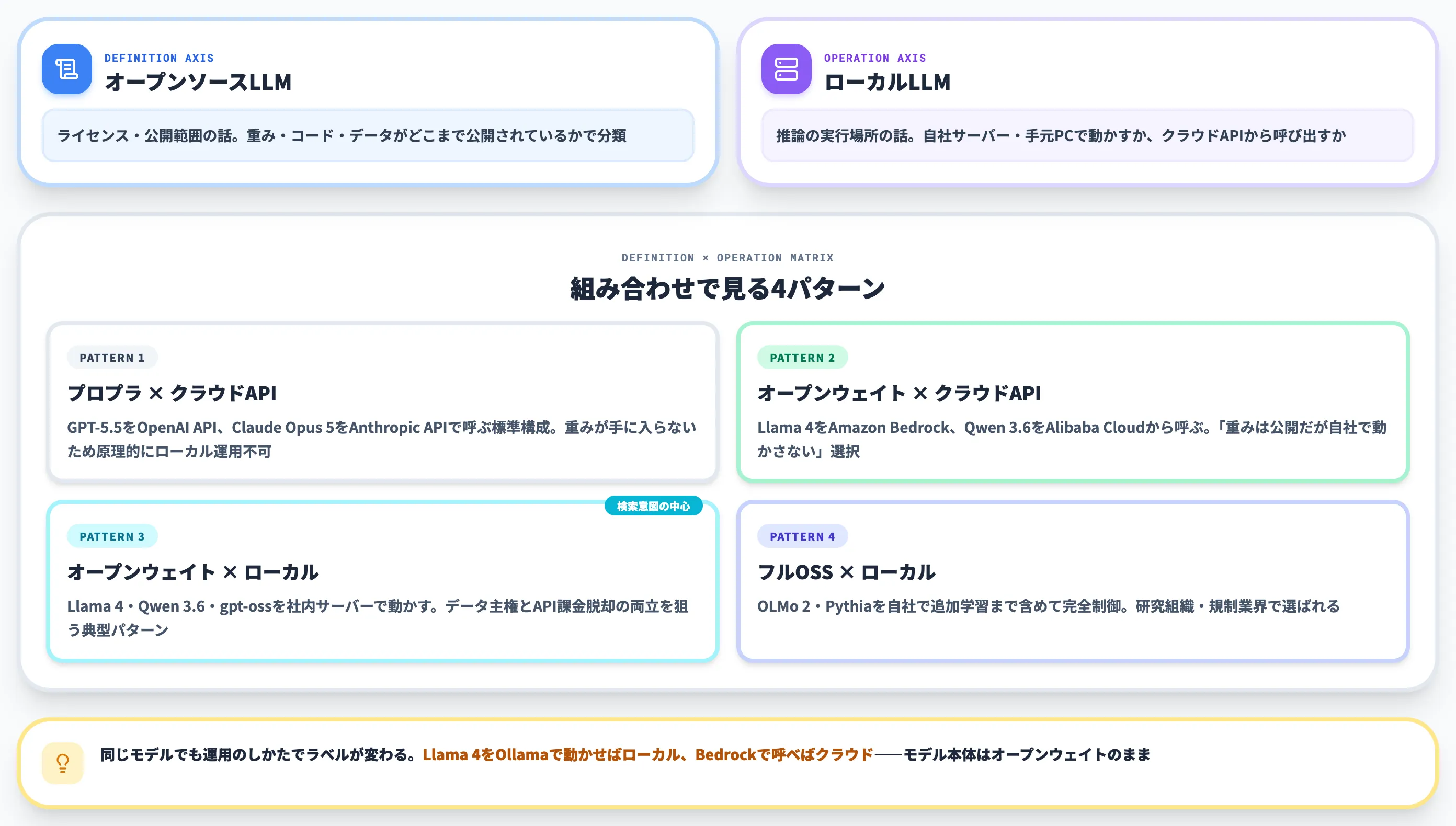Click the オープンウェイト × ローカル title
Screen dimensions: 1456x826
pos(193,572)
